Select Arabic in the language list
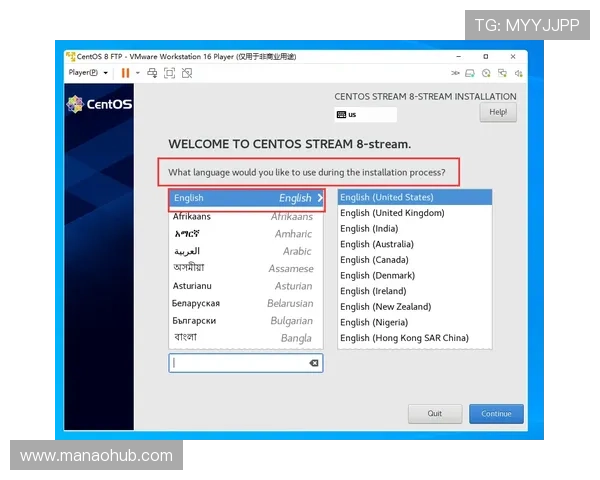This screenshot has height=480, width=600. 245,251
